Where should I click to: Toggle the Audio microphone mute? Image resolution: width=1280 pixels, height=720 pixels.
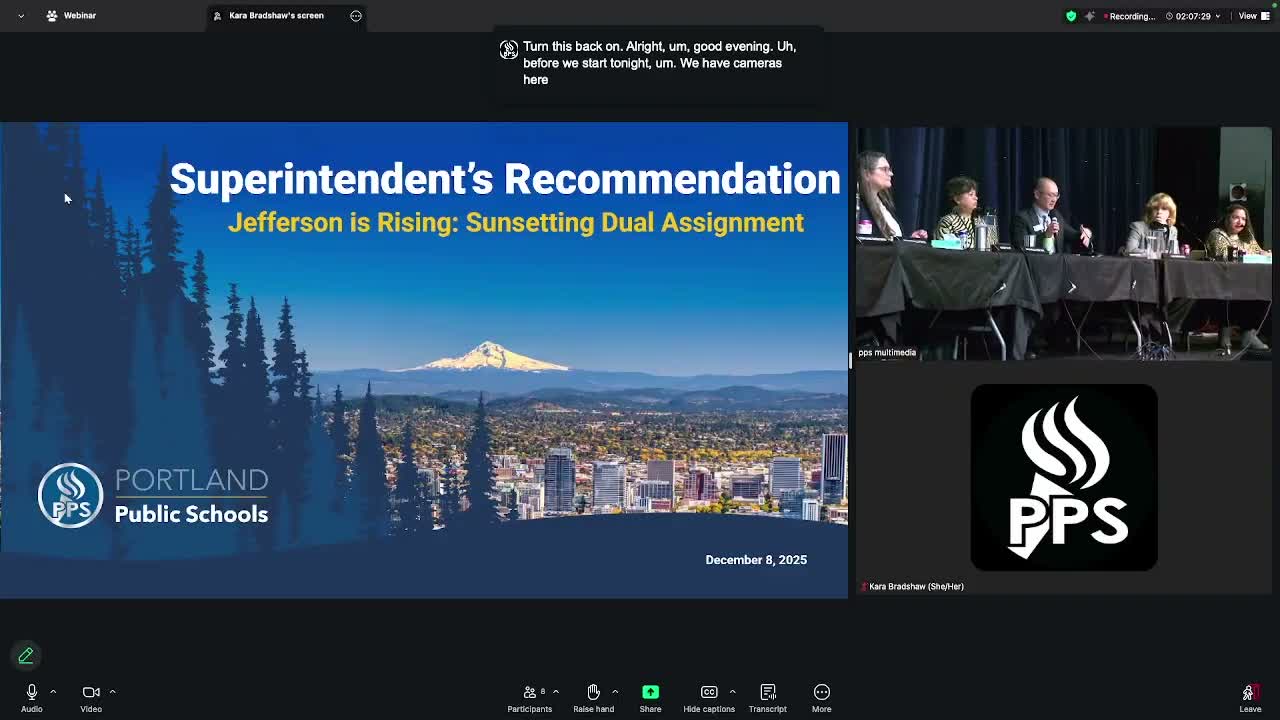(32, 692)
